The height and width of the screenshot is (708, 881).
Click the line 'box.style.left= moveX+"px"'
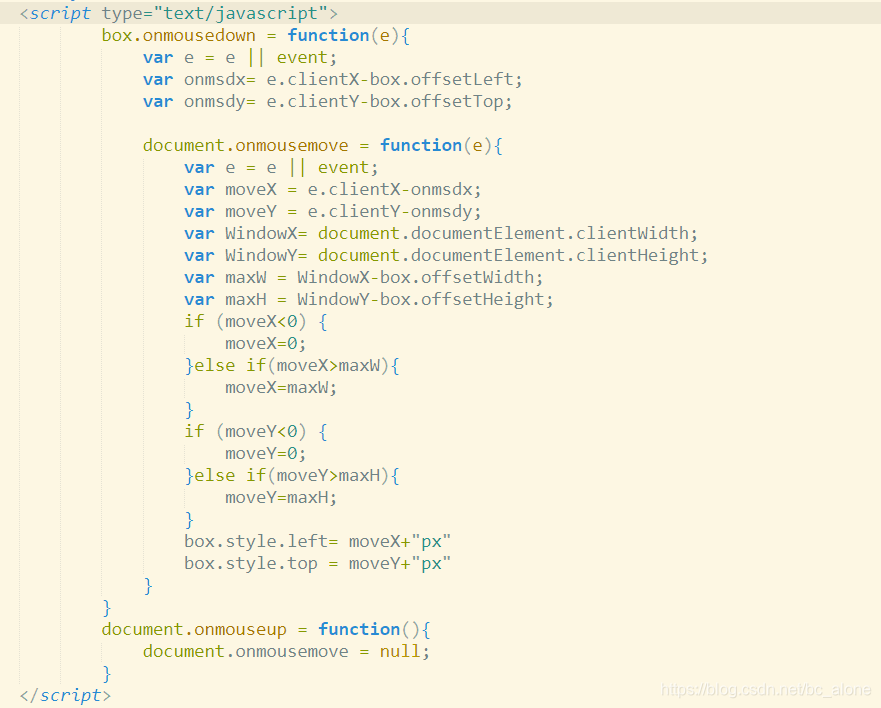[317, 541]
